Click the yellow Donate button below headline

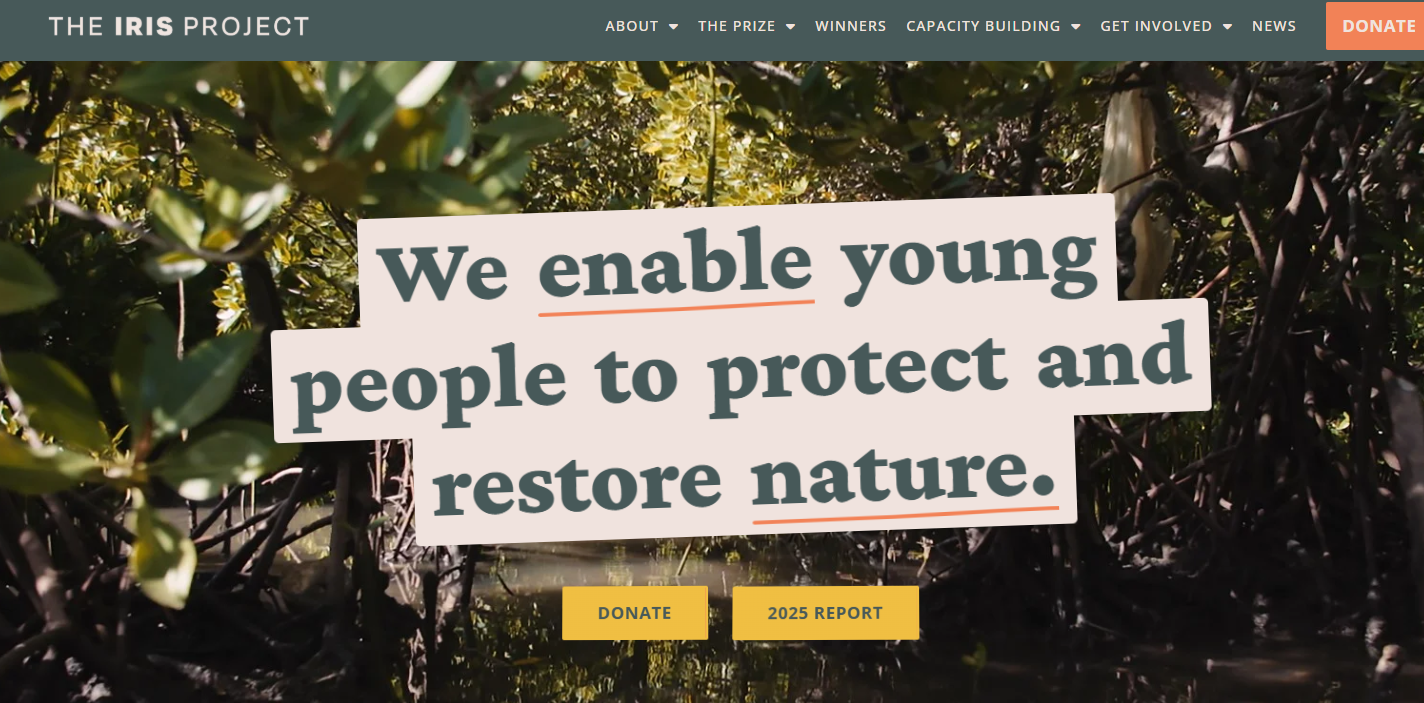(635, 613)
